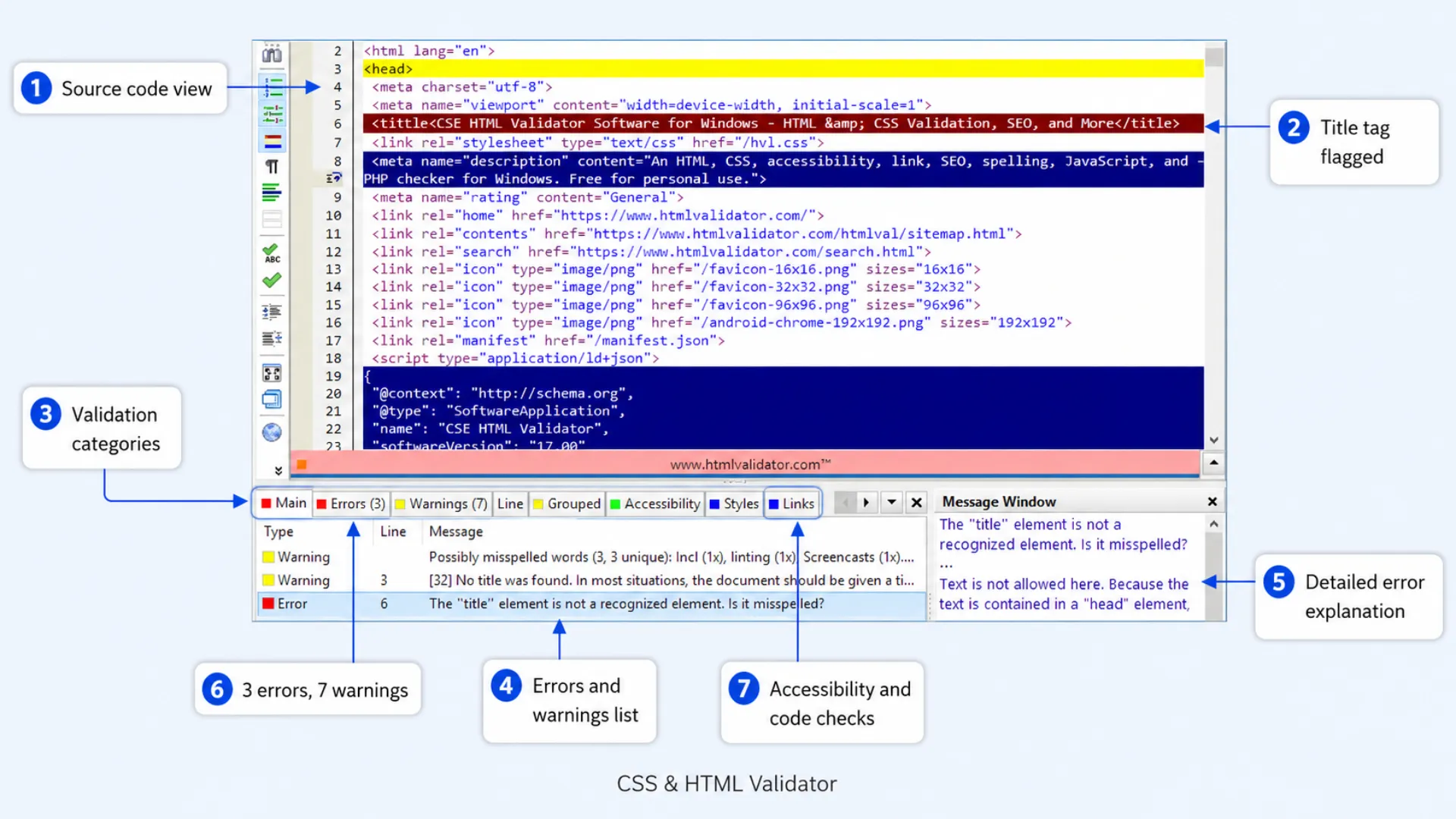Click the Message Window scrollbar up arrow
This screenshot has width=1456, height=819.
pos(1214,523)
